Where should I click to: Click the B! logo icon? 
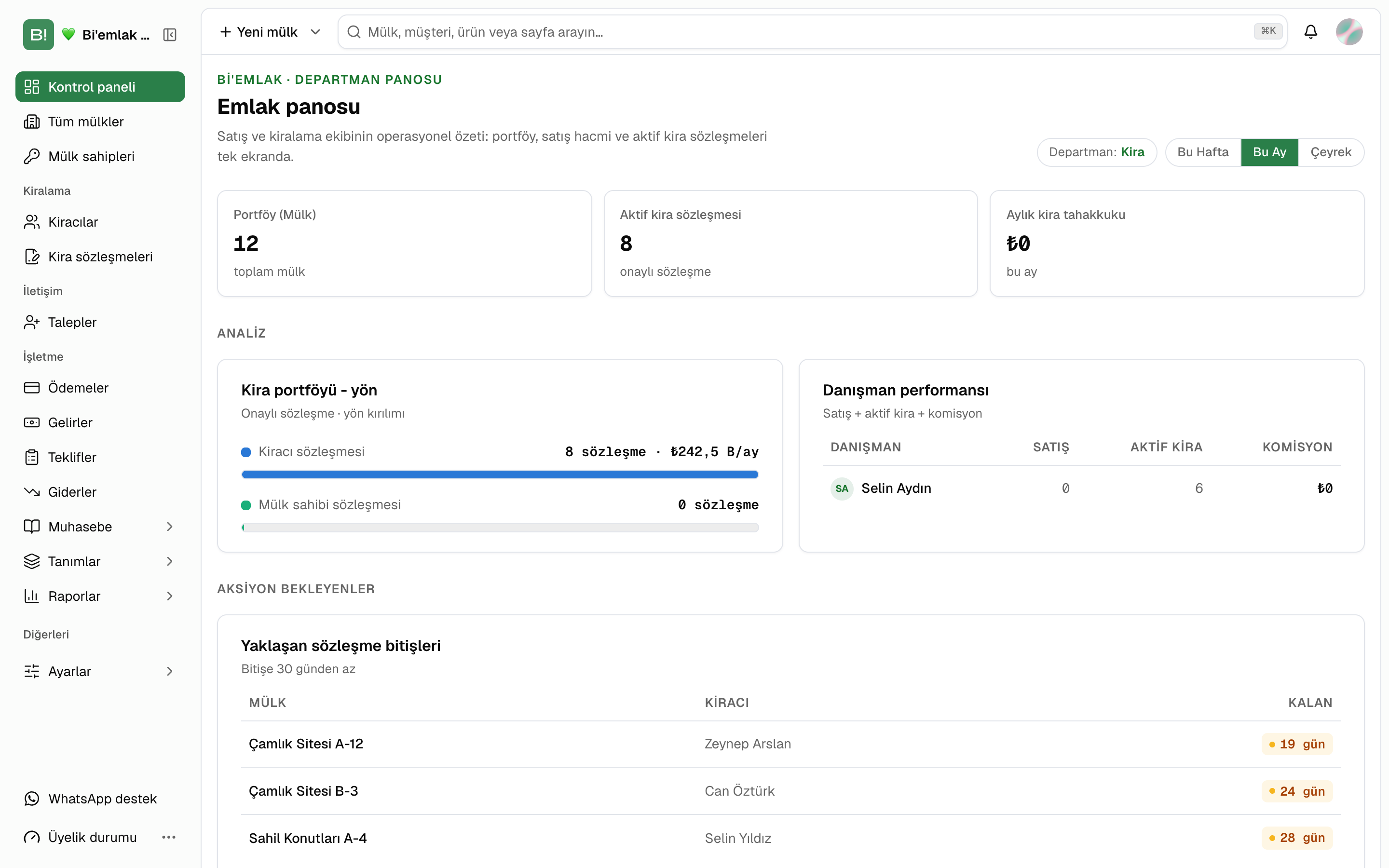coord(38,34)
